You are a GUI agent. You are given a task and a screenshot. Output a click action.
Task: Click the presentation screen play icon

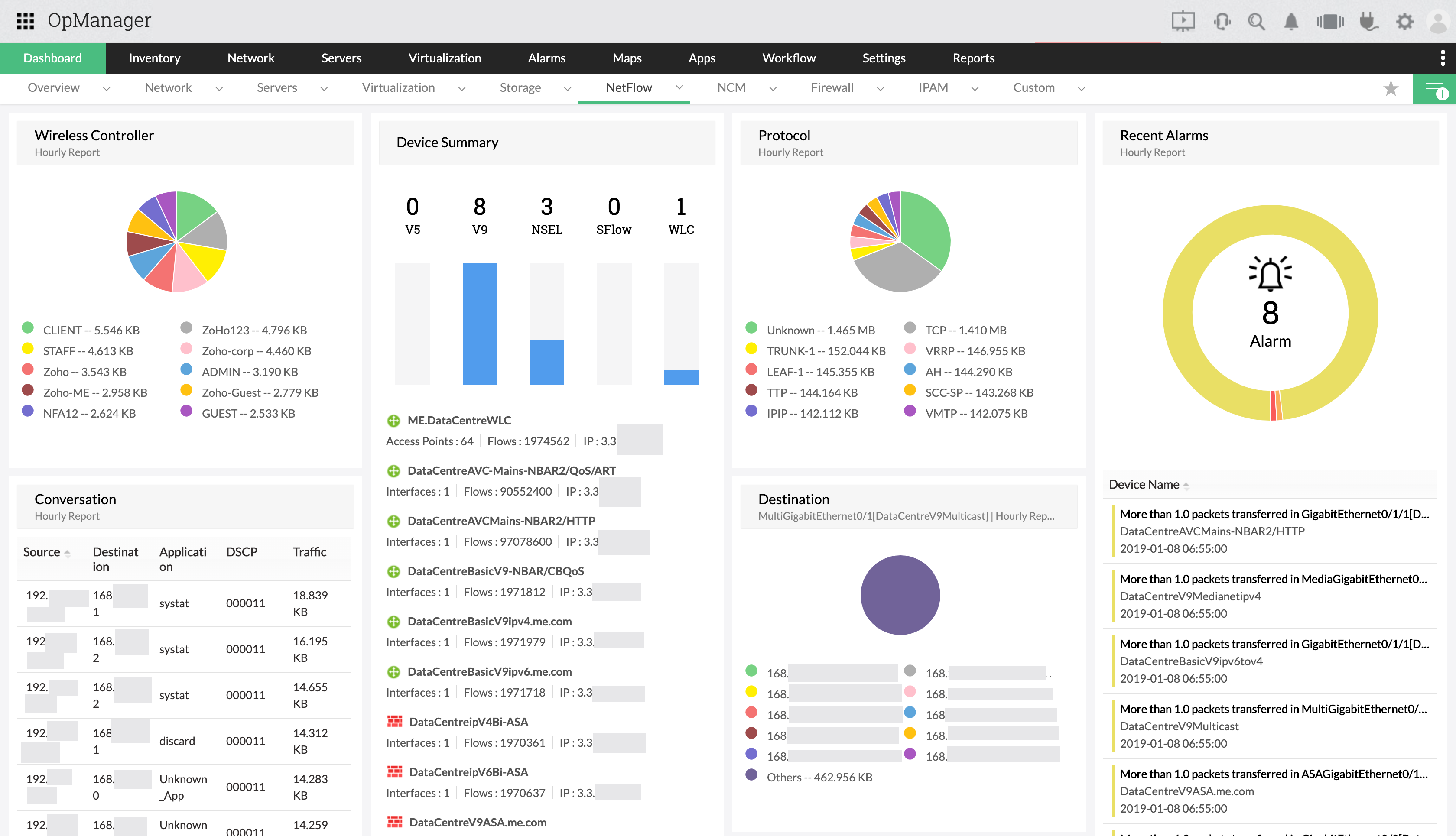coord(1183,22)
